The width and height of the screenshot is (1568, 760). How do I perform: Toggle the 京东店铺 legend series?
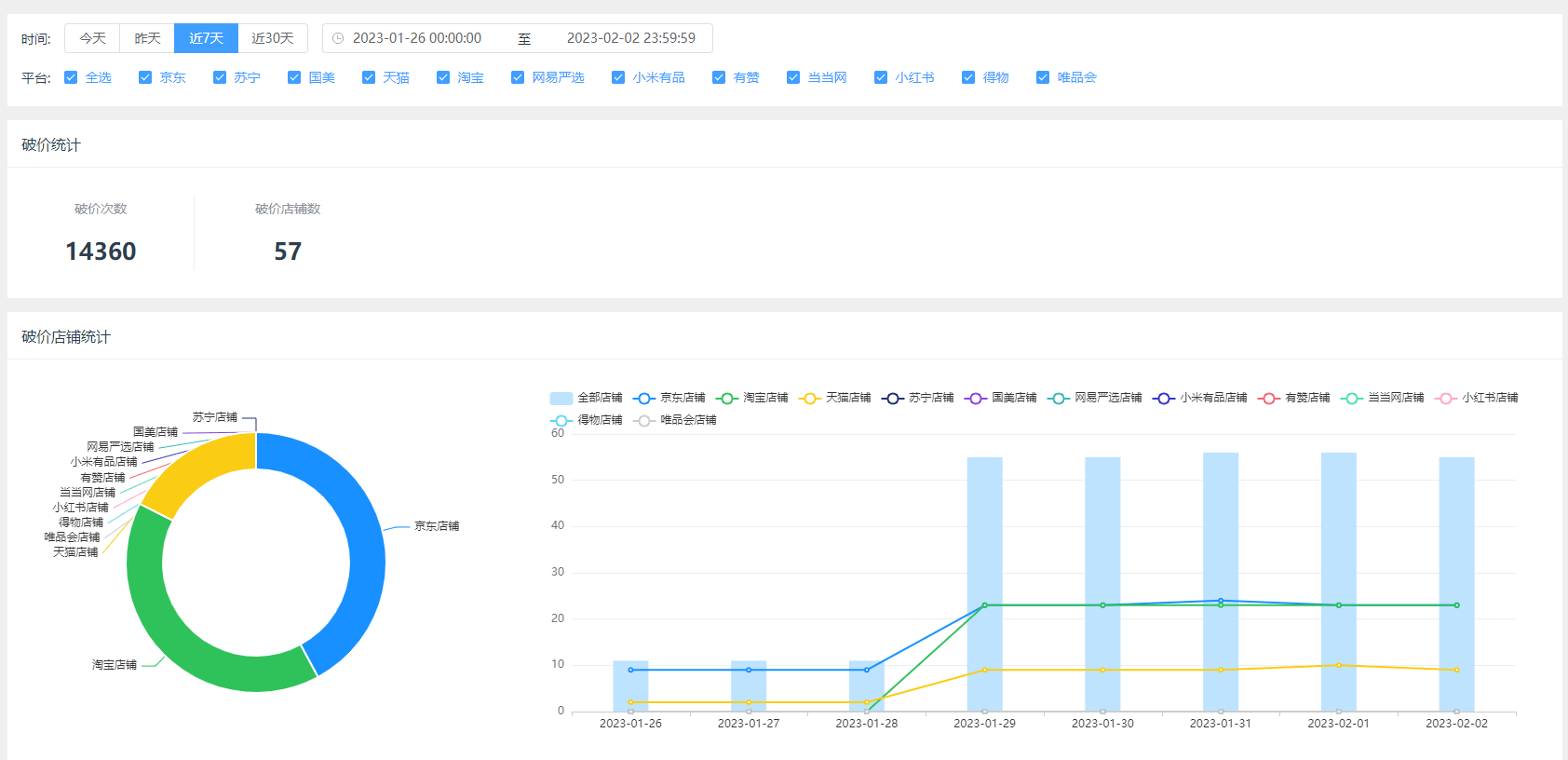pos(669,398)
